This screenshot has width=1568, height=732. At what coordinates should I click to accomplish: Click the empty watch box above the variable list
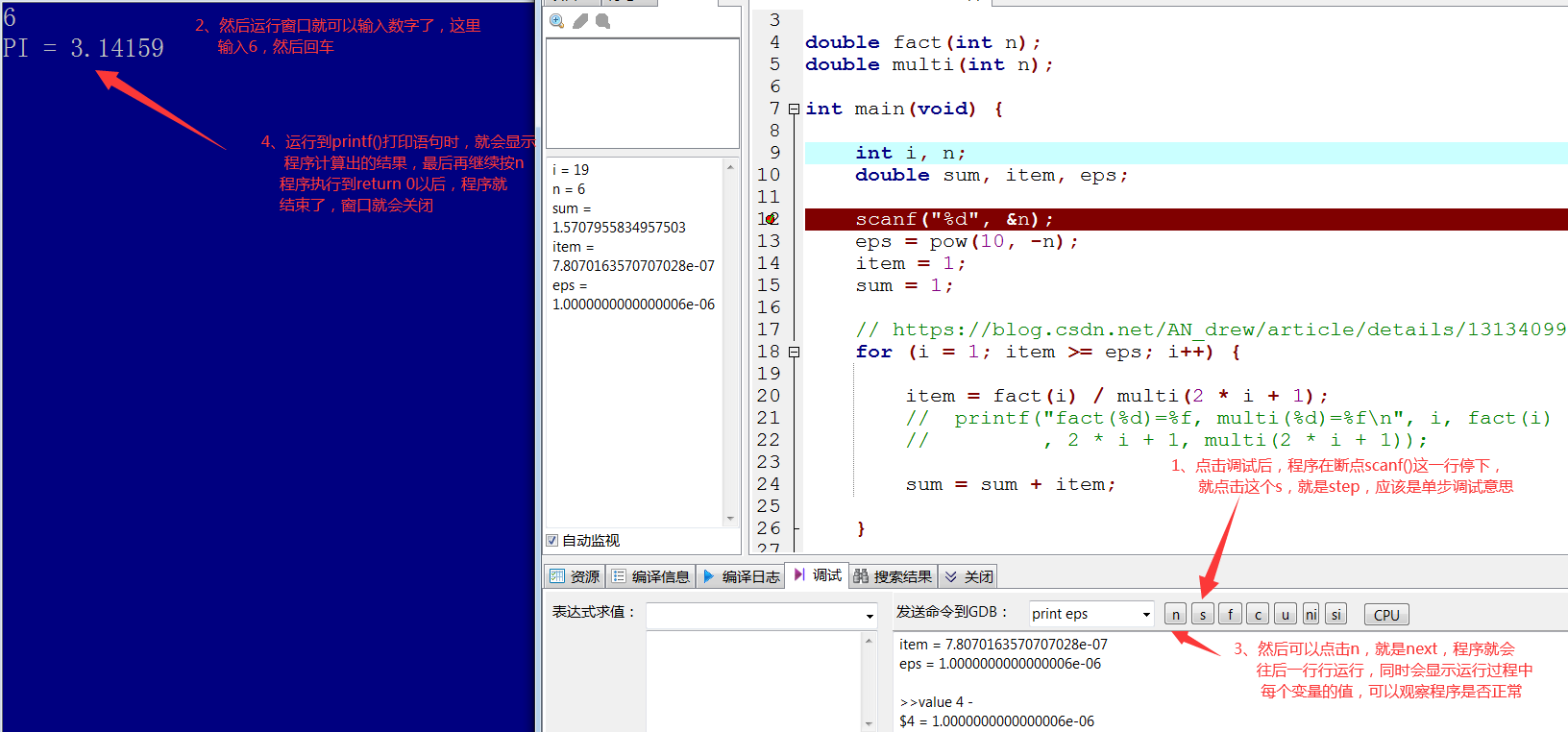coord(643,93)
